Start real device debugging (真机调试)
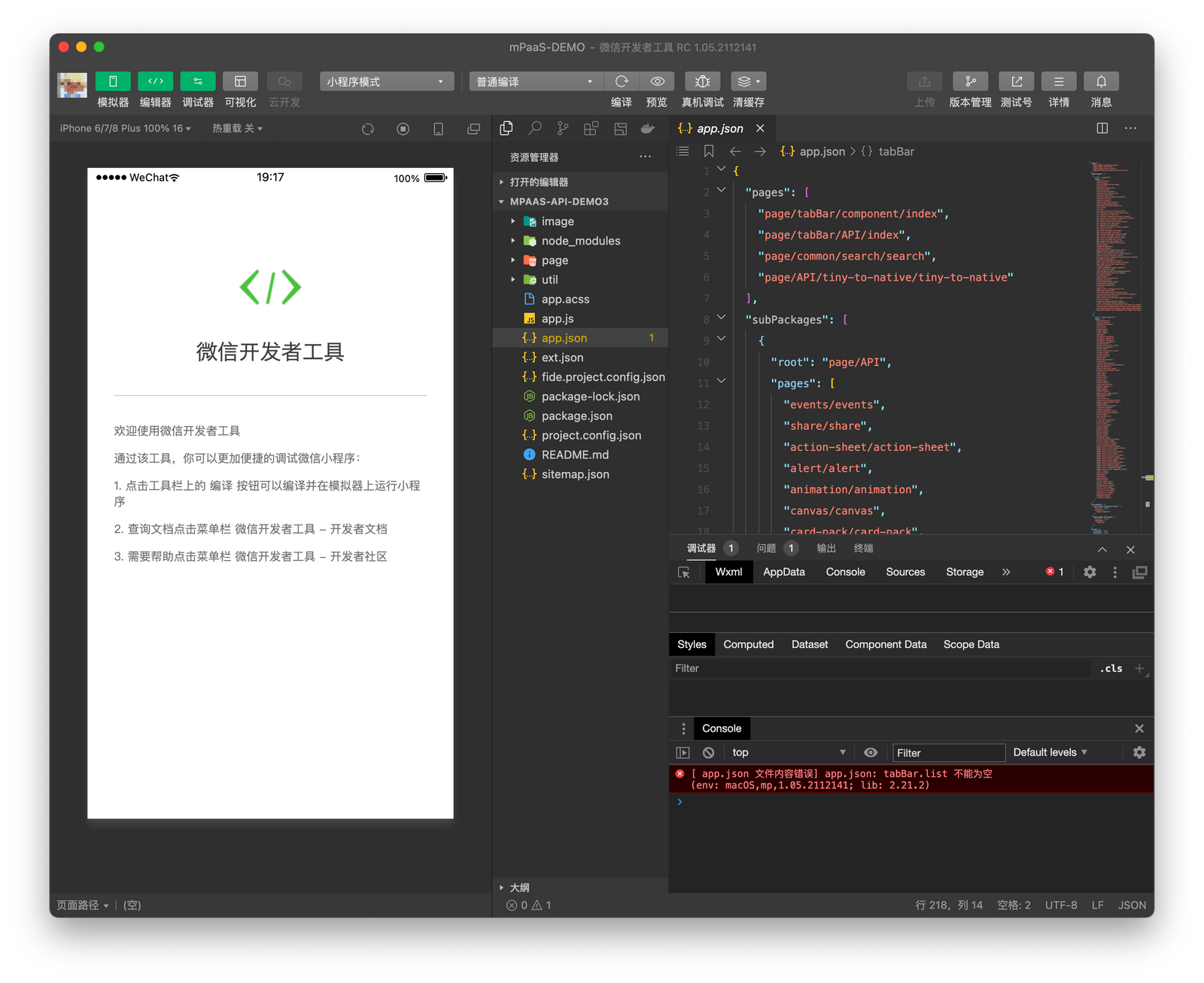This screenshot has height=983, width=1204. [703, 81]
